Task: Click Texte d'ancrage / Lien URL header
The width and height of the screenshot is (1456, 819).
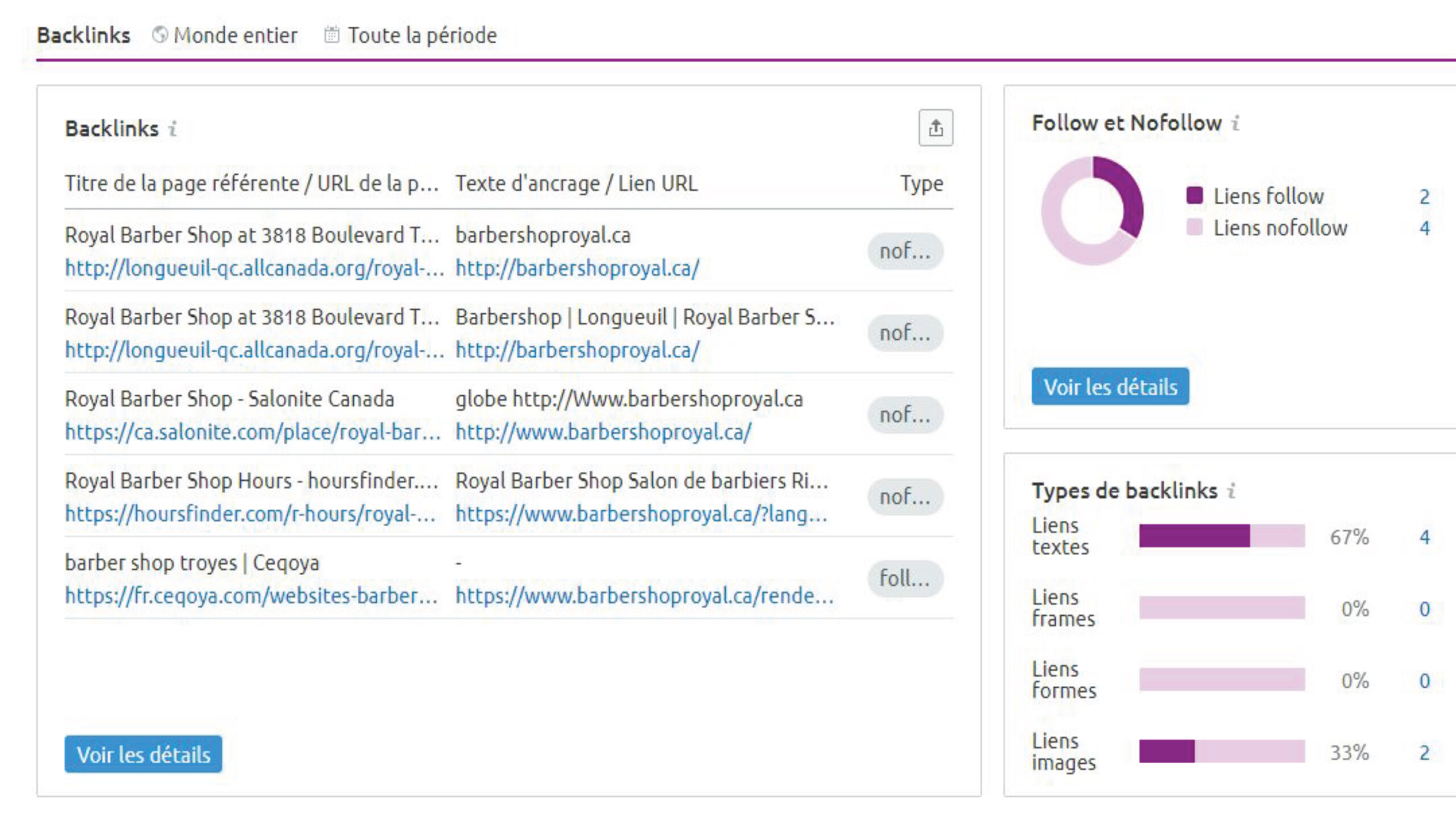Action: pyautogui.click(x=576, y=184)
